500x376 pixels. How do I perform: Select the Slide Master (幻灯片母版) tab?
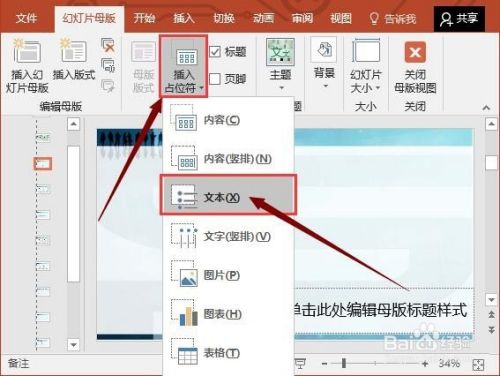click(x=89, y=18)
